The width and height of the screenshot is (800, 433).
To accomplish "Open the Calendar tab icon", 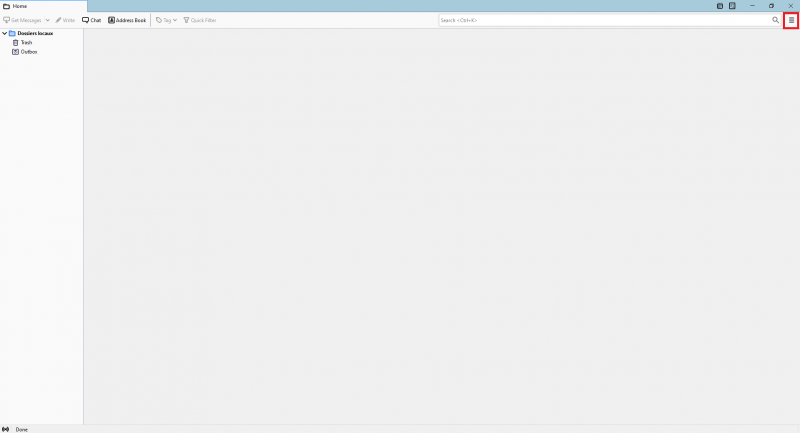I will pyautogui.click(x=720, y=6).
